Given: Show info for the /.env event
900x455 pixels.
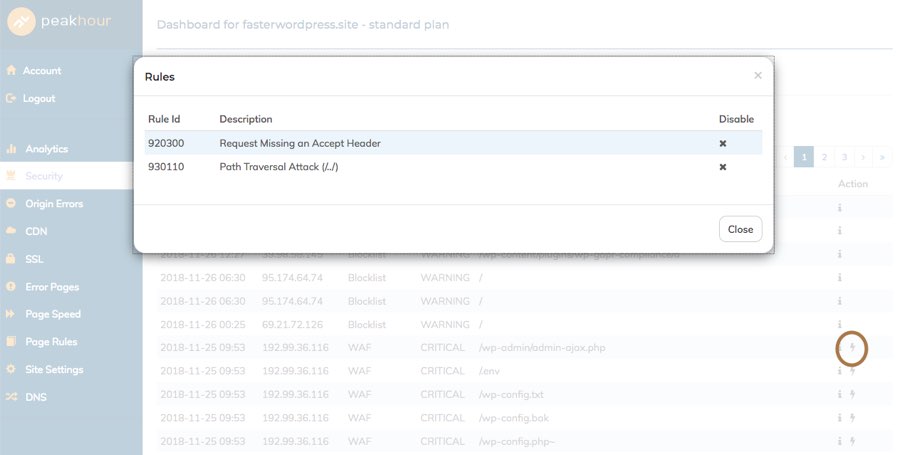Looking at the screenshot, I should [839, 371].
